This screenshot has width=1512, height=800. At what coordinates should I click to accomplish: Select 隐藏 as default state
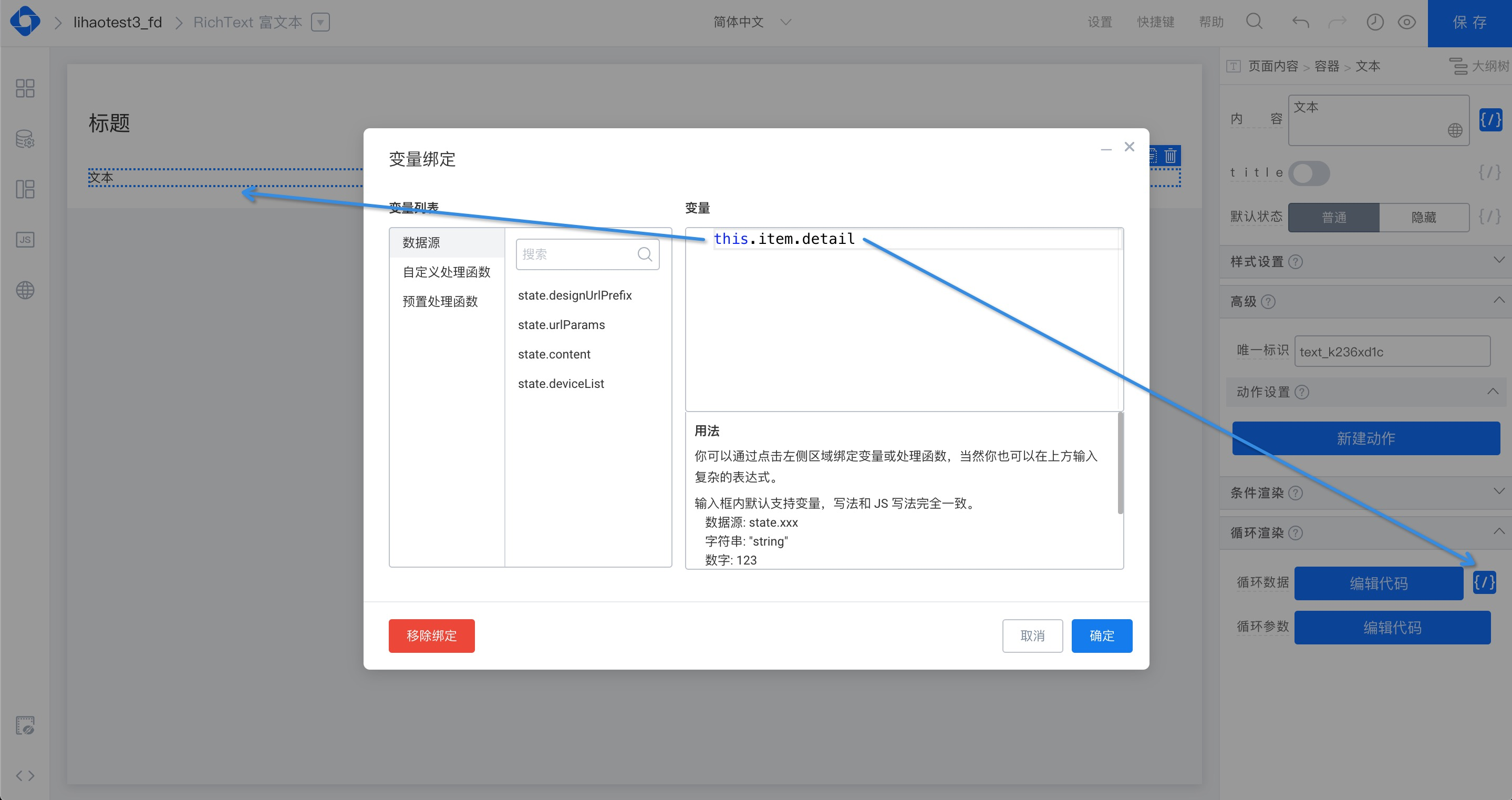(1423, 217)
